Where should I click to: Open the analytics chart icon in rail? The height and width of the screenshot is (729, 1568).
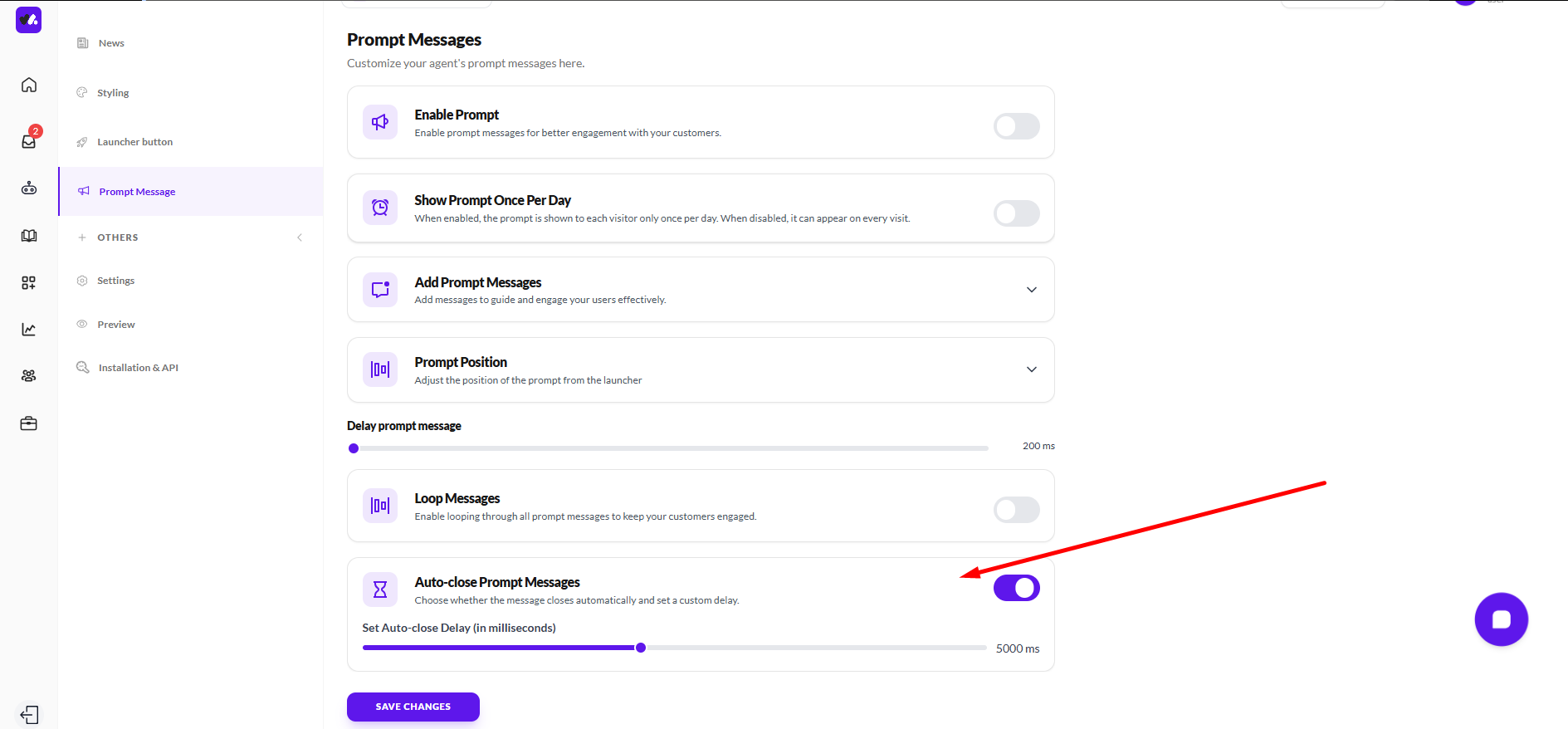click(x=29, y=330)
